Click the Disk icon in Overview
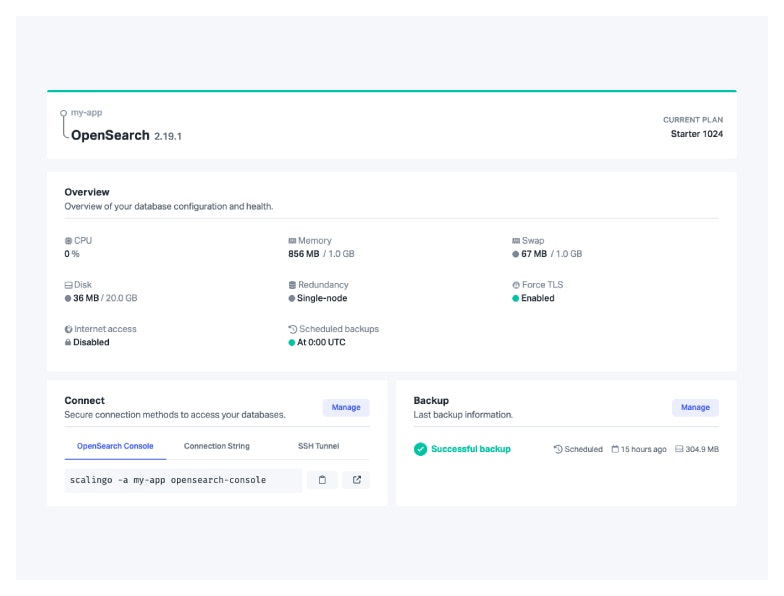The width and height of the screenshot is (784, 596). pos(68,285)
